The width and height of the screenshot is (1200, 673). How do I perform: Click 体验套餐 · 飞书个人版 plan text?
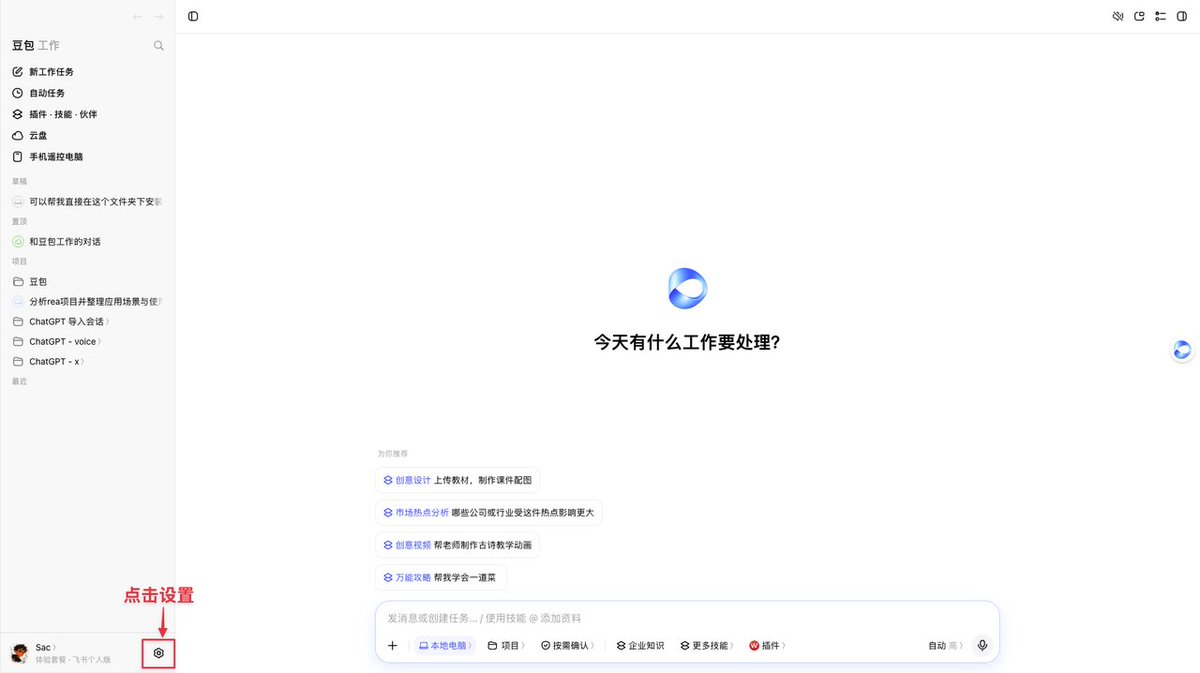[x=73, y=660]
